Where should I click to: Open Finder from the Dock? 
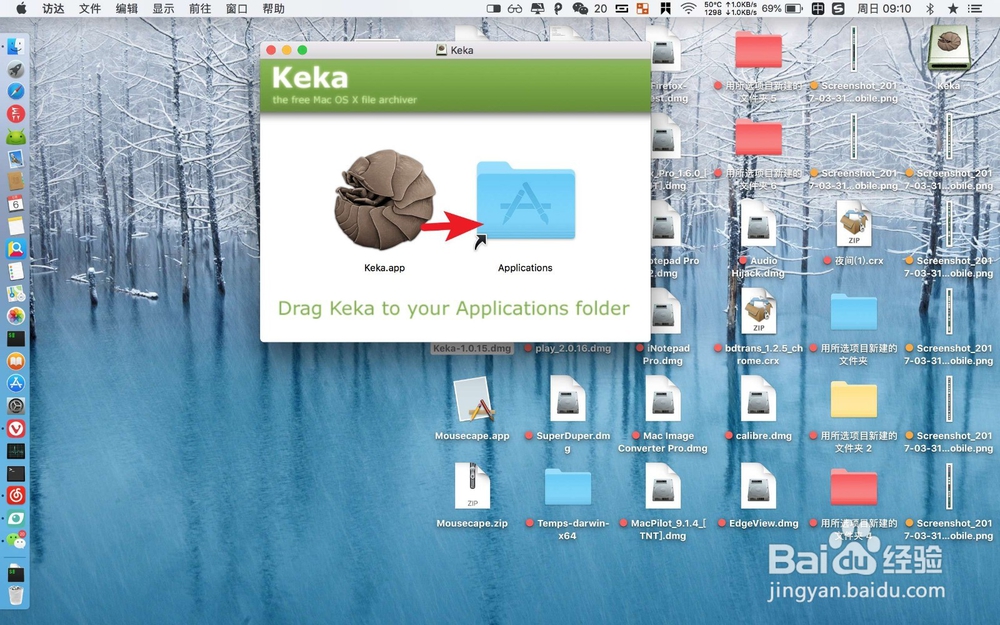click(16, 47)
